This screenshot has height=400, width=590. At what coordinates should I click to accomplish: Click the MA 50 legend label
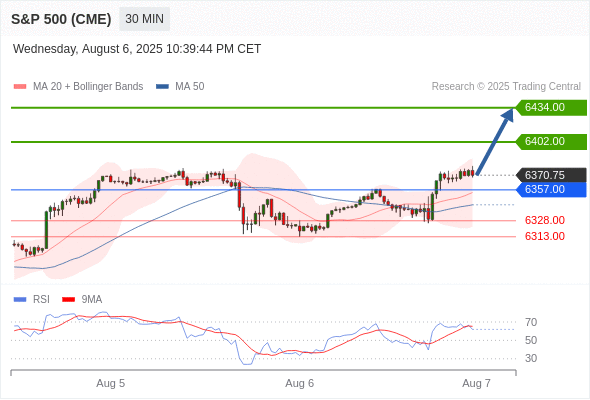tap(190, 87)
